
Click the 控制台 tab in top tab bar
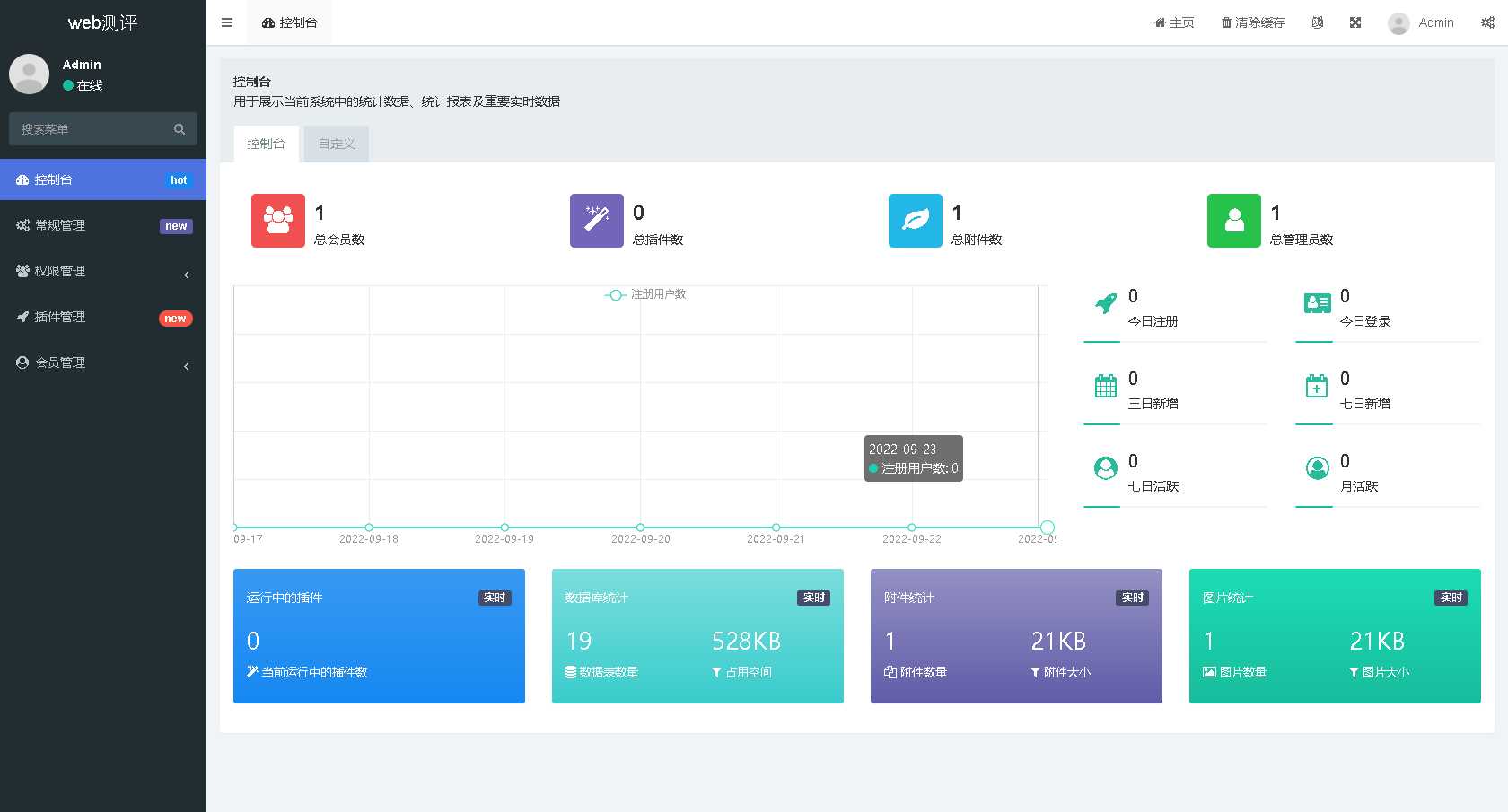[290, 22]
